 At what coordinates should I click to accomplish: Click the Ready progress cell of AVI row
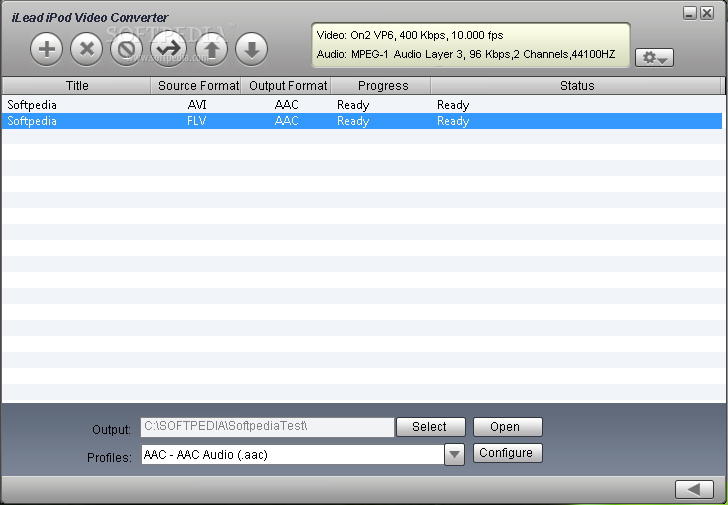point(353,105)
